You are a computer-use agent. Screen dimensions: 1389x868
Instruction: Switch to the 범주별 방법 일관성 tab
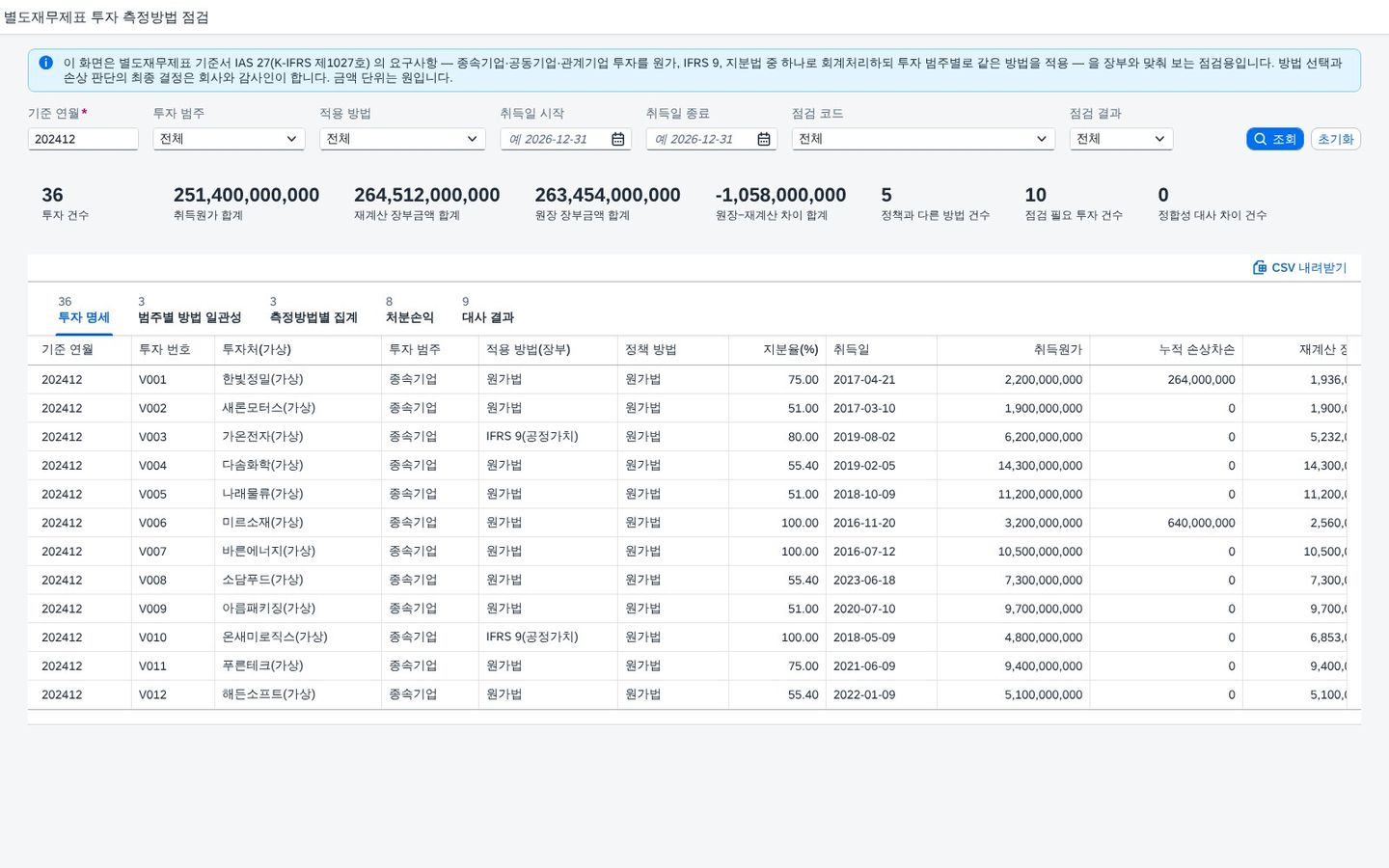[189, 310]
